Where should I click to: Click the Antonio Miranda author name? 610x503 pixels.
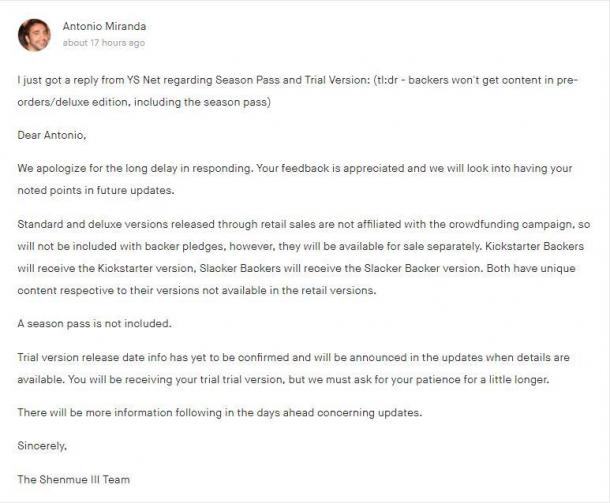(x=104, y=26)
